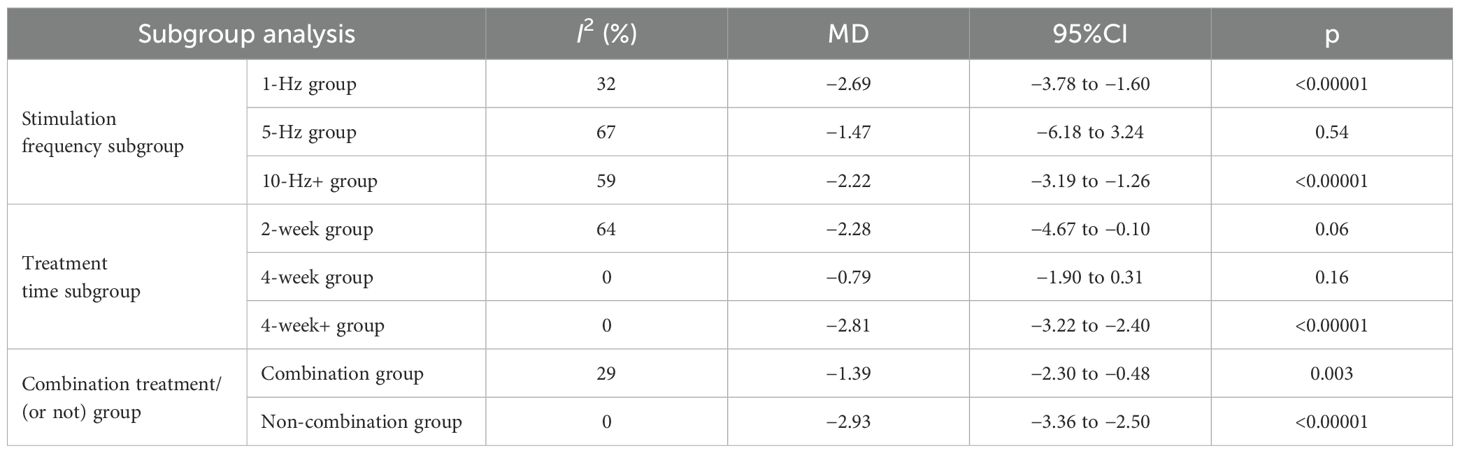This screenshot has height=453, width=1460.
Task: Click the p value 0.003
Action: [x=1331, y=374]
